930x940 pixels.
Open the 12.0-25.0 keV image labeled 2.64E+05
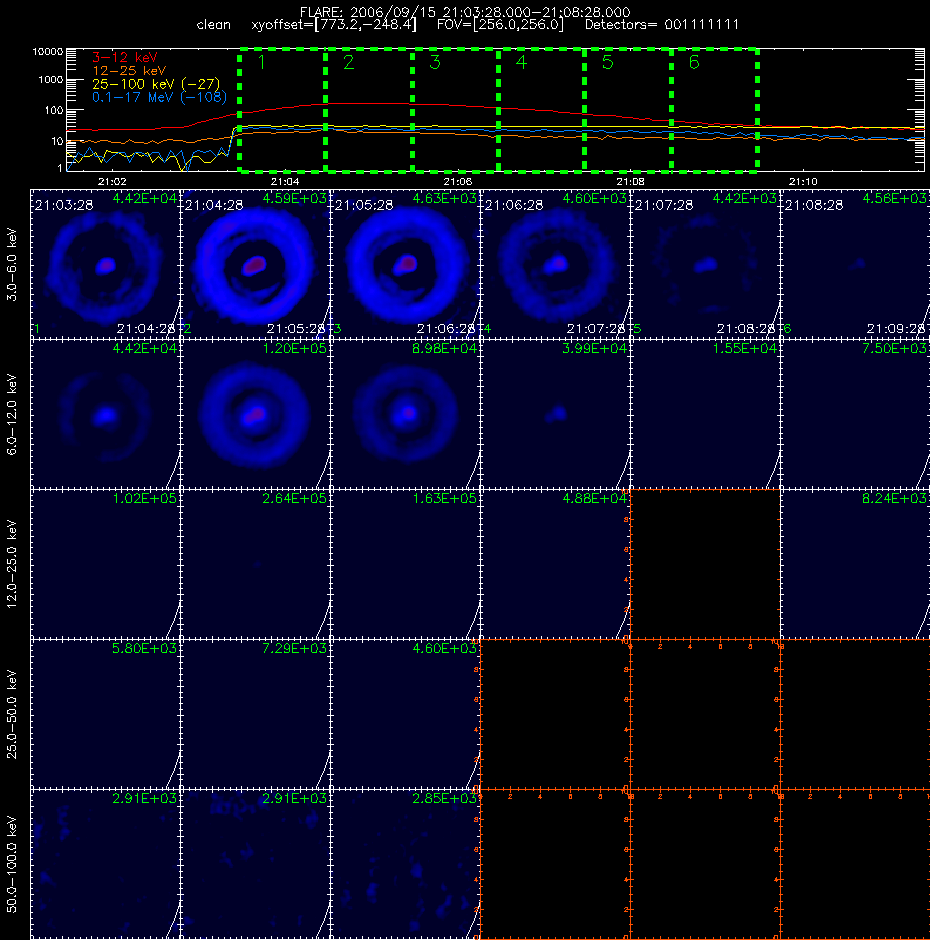pyautogui.click(x=255, y=564)
